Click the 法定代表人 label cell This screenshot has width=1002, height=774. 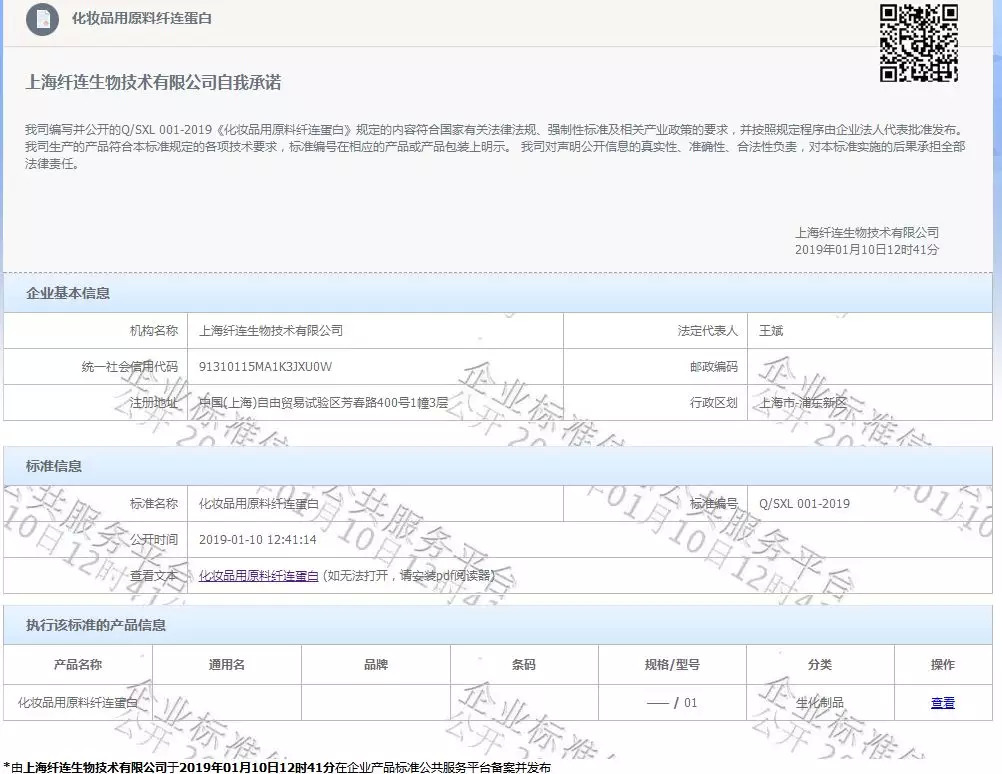(655, 330)
